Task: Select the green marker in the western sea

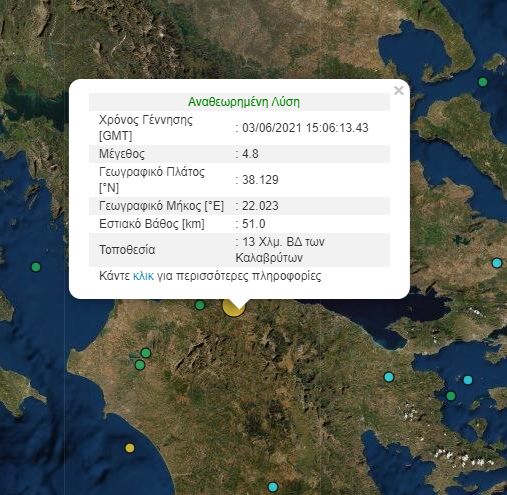Action: [x=36, y=267]
